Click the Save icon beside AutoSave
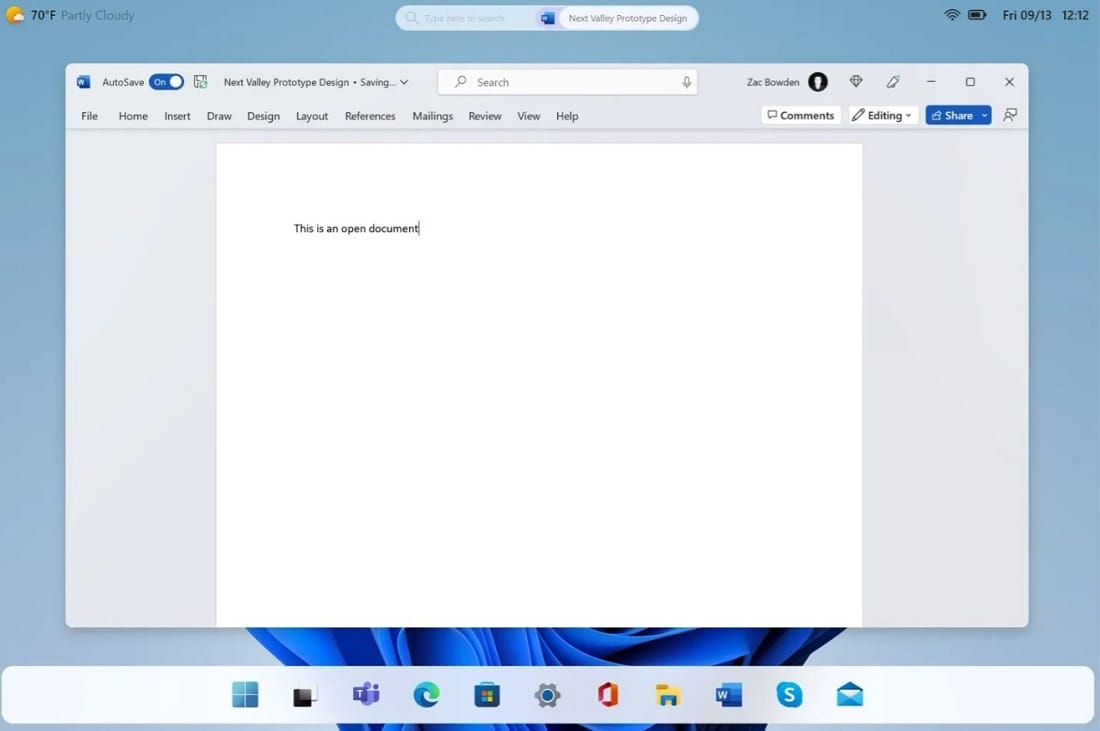Viewport: 1100px width, 731px height. click(199, 81)
